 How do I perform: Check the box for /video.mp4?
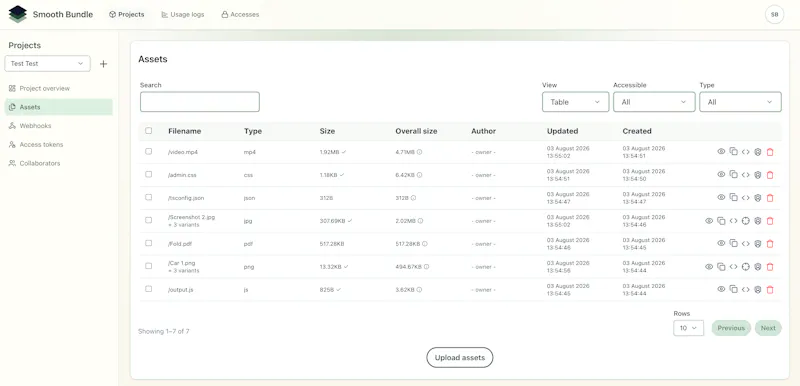(x=148, y=151)
